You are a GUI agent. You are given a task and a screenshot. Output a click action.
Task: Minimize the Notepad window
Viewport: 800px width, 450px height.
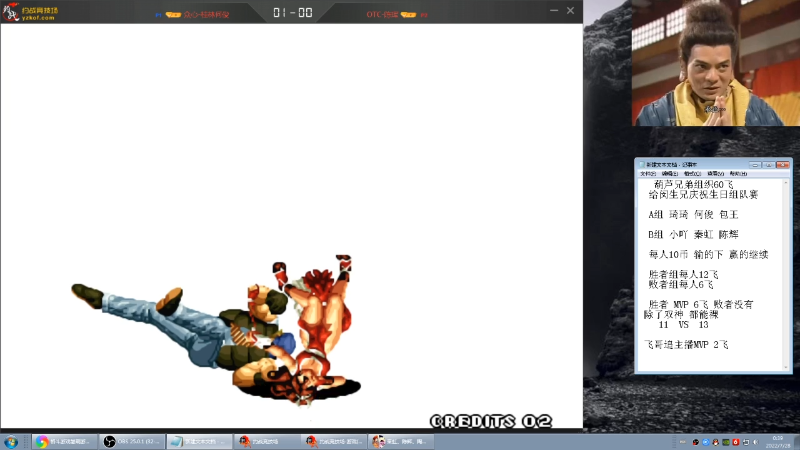coord(755,165)
